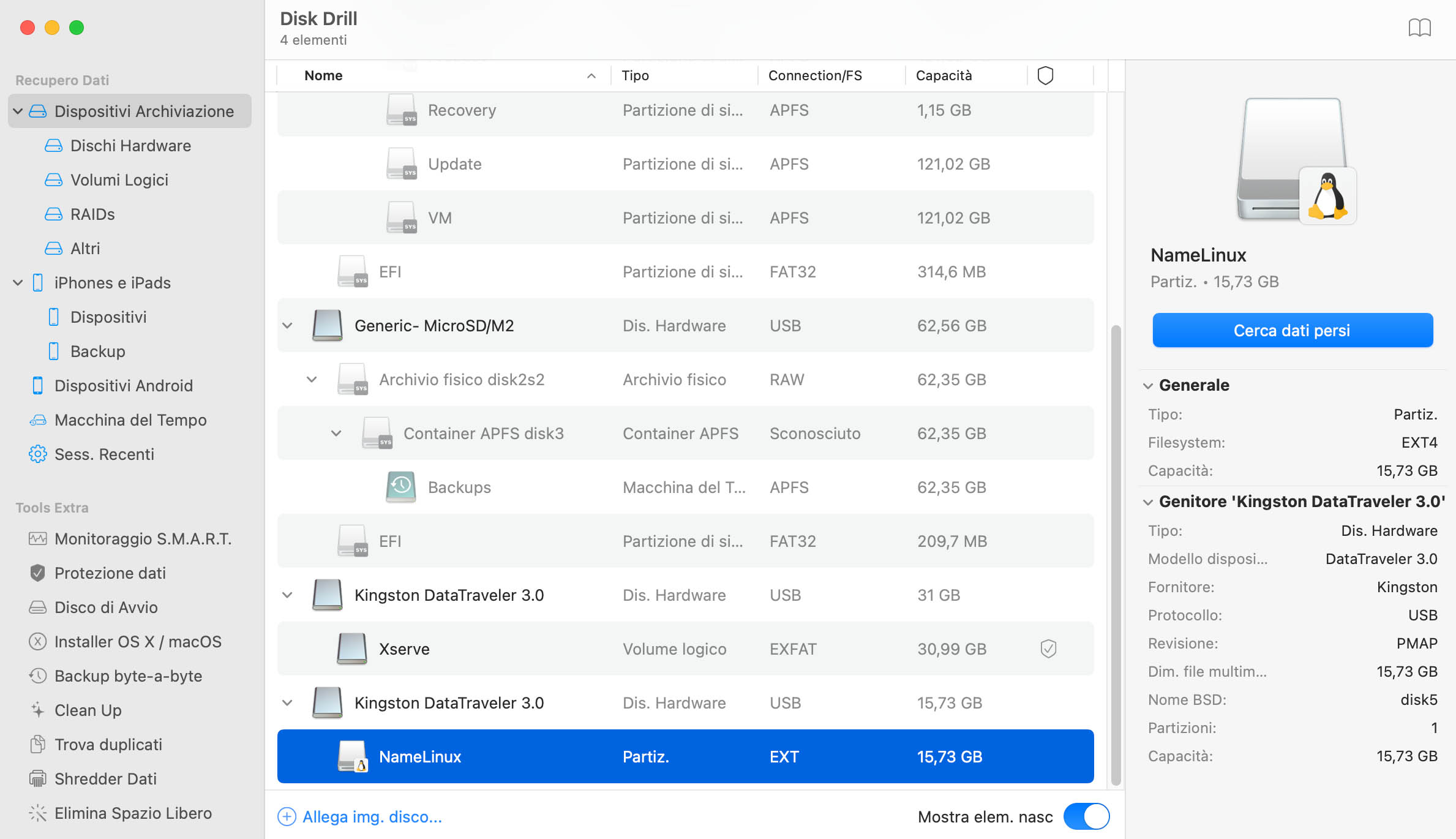This screenshot has height=839, width=1456.
Task: Click the Recovery partition SYS icon
Action: [x=402, y=110]
